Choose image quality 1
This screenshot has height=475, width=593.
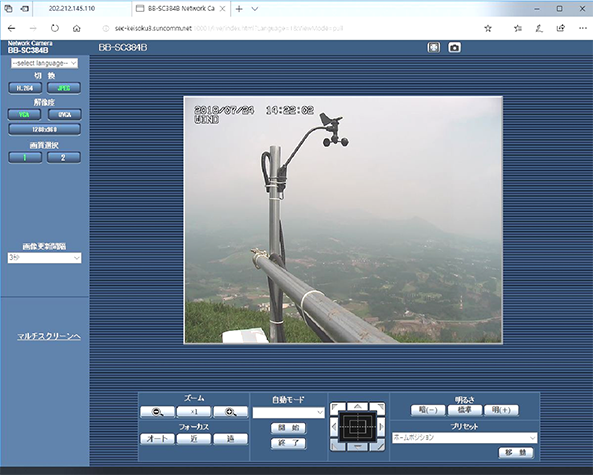tap(25, 157)
